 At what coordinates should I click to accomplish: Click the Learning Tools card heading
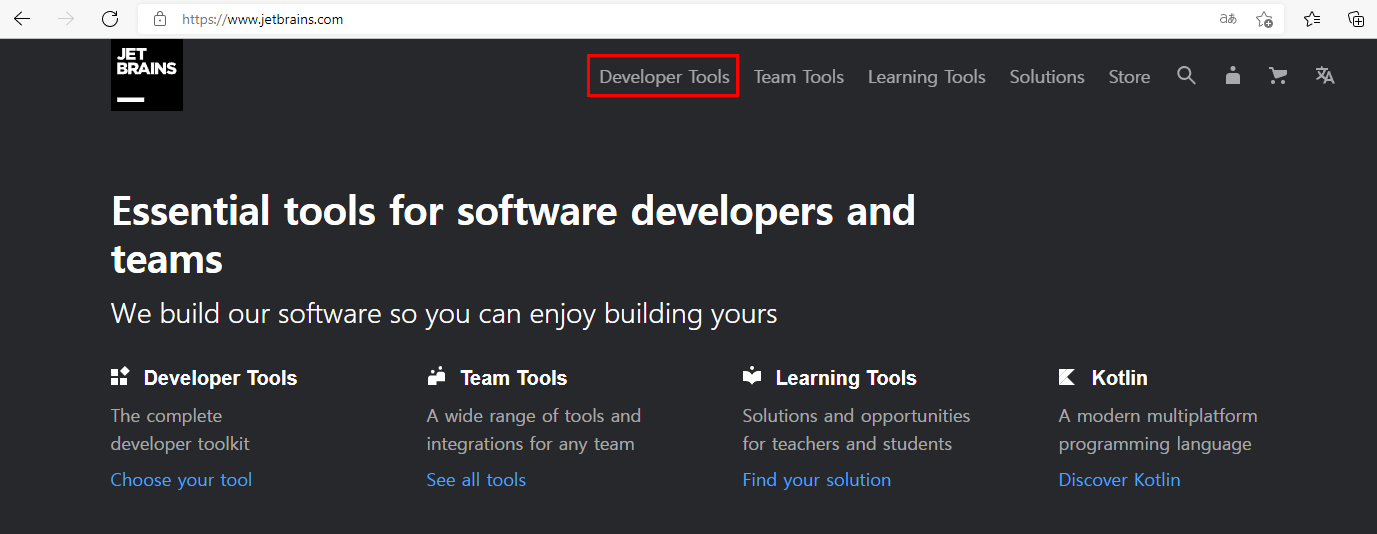click(x=846, y=378)
